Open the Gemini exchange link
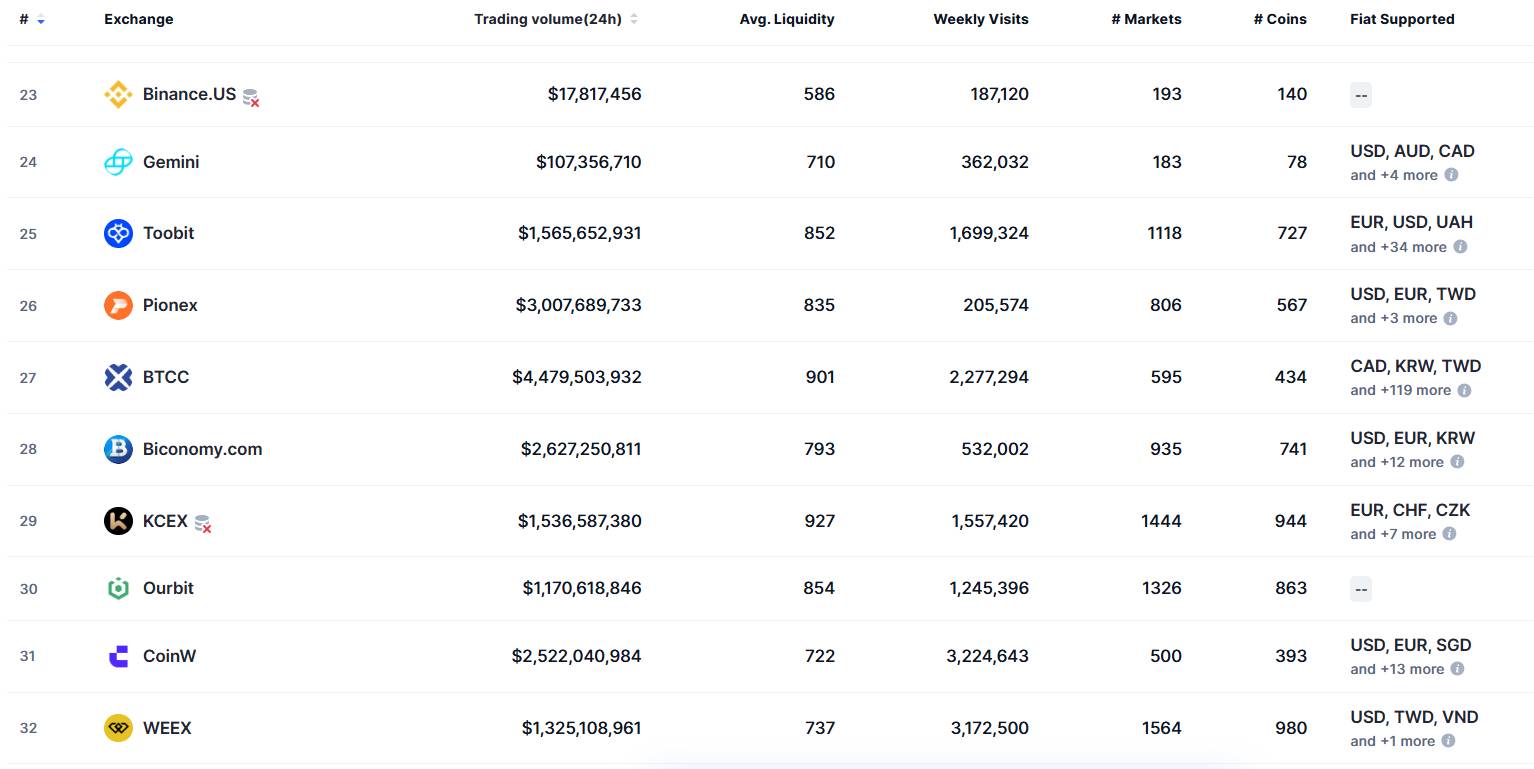This screenshot has width=1534, height=769. (171, 161)
